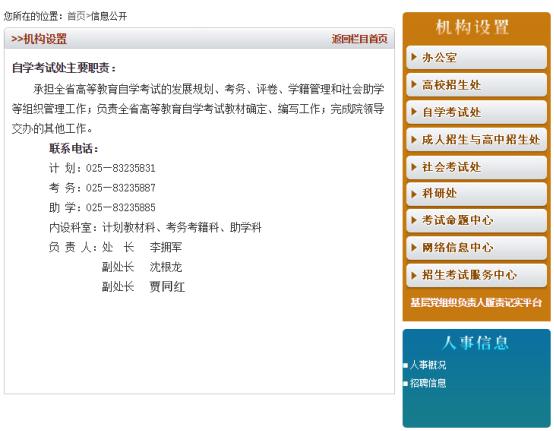554x431 pixels.
Task: Click the arrow icon beside 办公室
Action: click(414, 57)
